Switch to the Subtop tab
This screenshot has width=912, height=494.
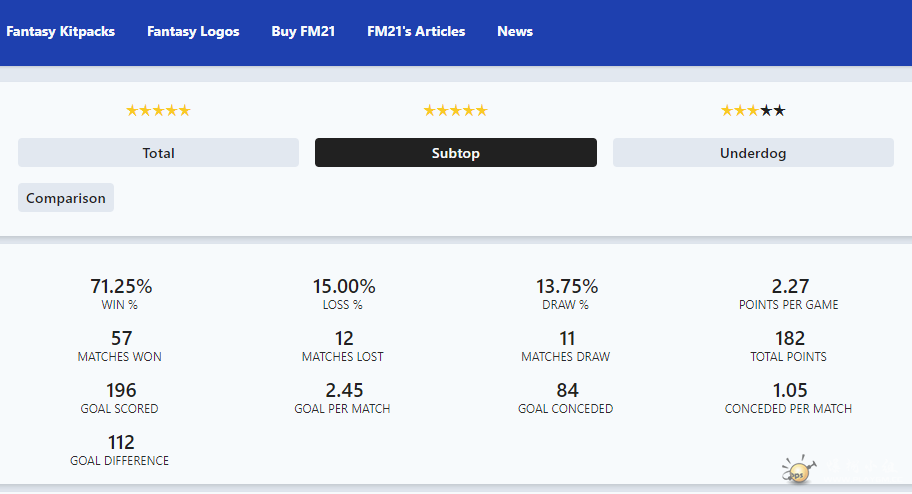click(456, 153)
